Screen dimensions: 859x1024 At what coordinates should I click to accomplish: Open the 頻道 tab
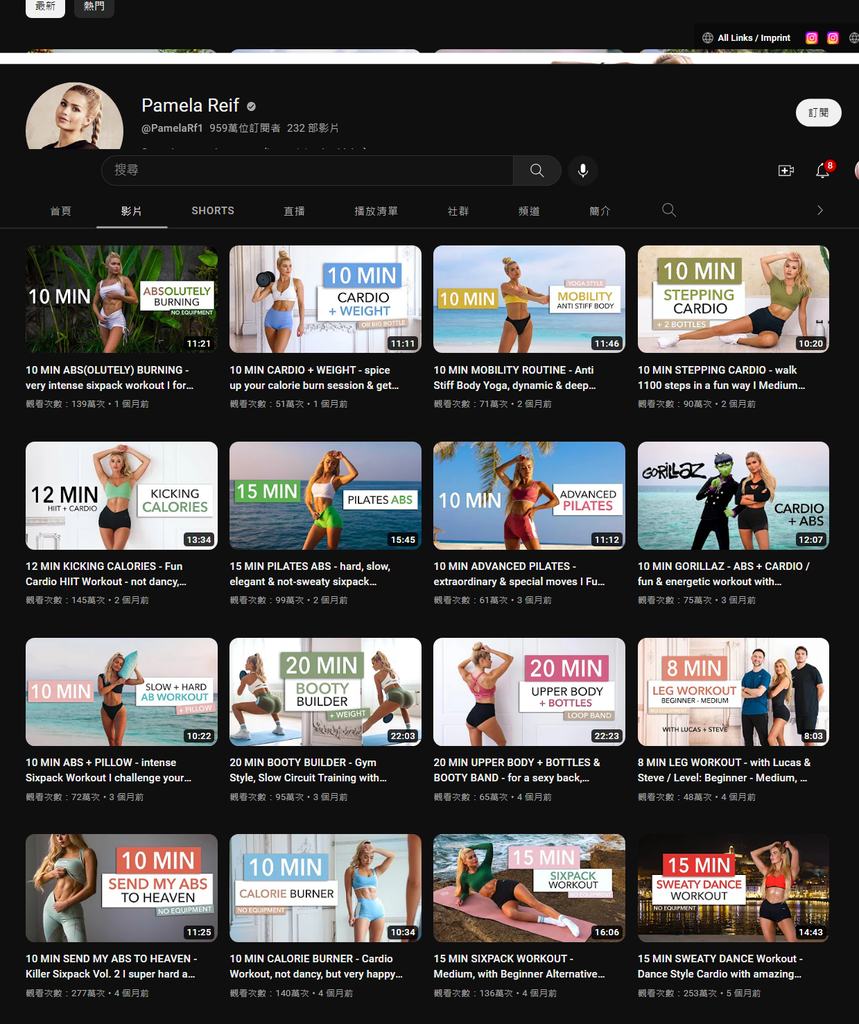[x=529, y=211]
